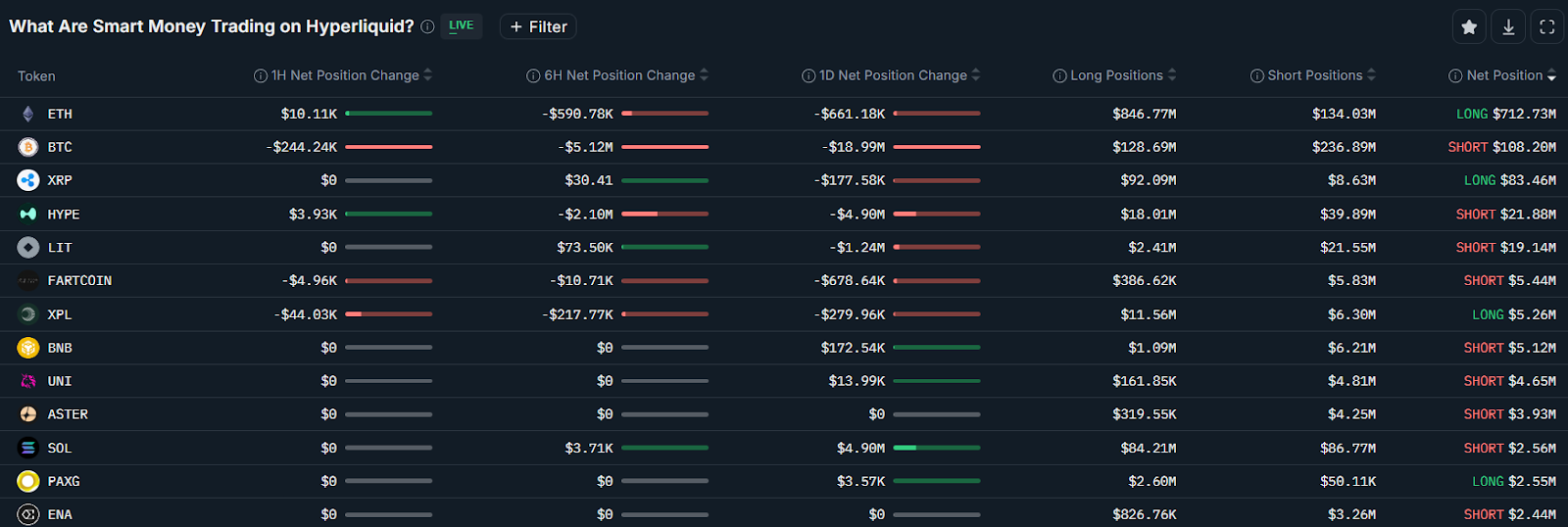Viewport: 1568px width, 527px height.
Task: Click the BNB token icon
Action: tap(28, 348)
